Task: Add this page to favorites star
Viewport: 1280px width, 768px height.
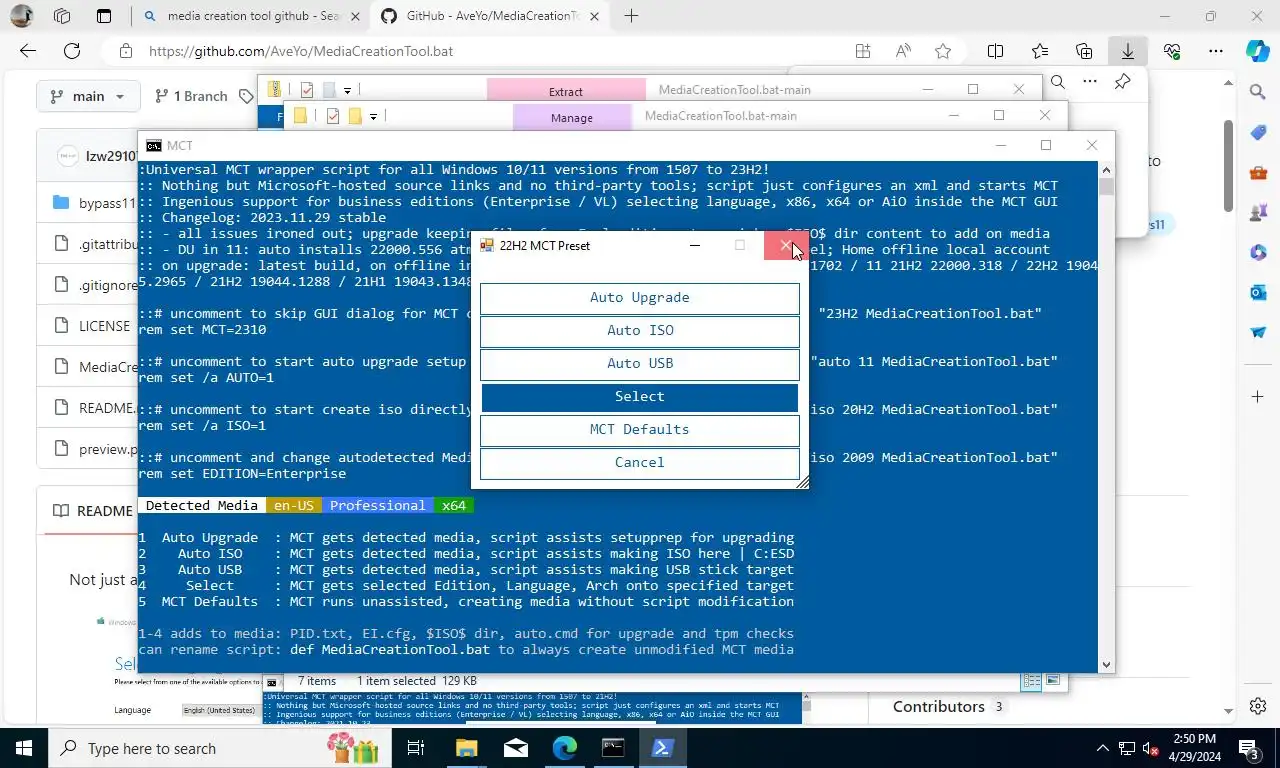Action: (943, 51)
